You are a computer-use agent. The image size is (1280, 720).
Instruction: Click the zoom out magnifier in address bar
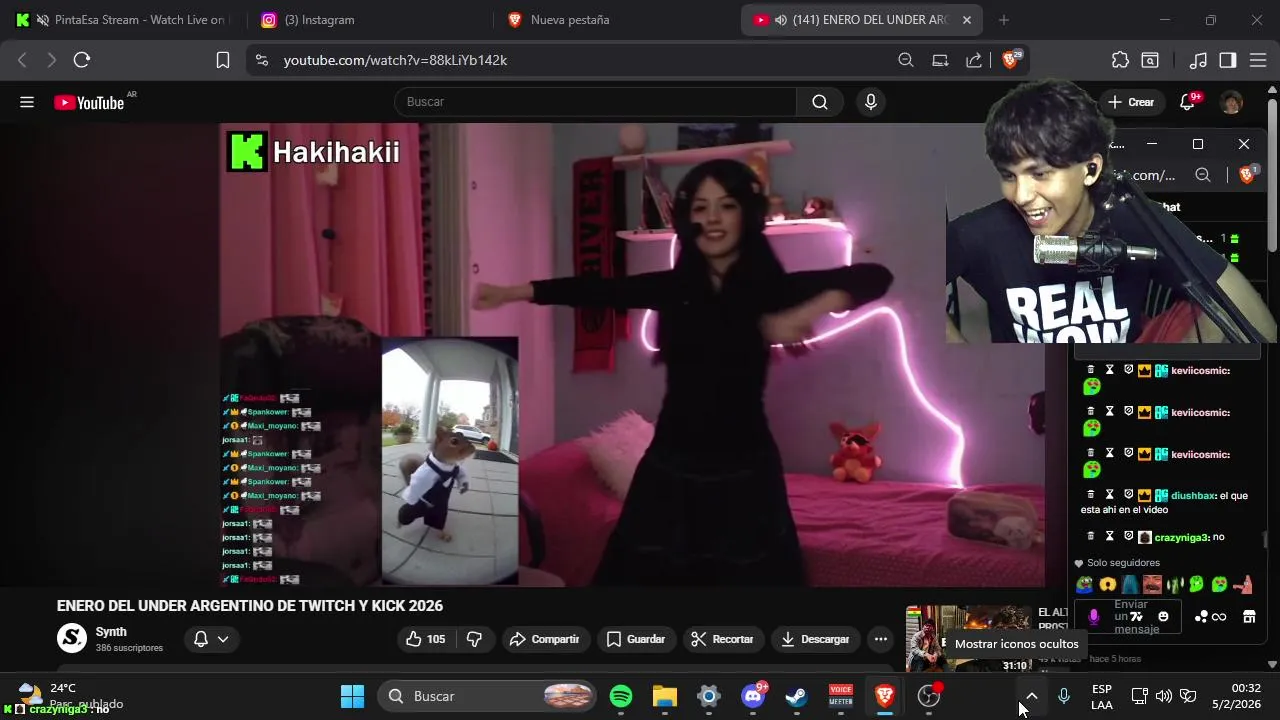pyautogui.click(x=906, y=60)
